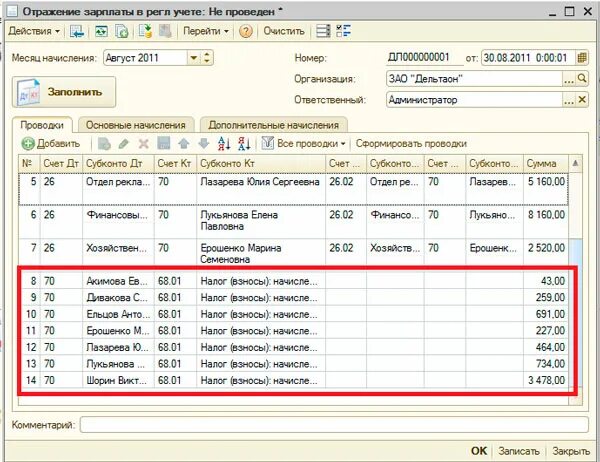Screen dimensions: 600x462
Task: Click the create-based-on toolbar icon with arrow
Action: click(145, 31)
